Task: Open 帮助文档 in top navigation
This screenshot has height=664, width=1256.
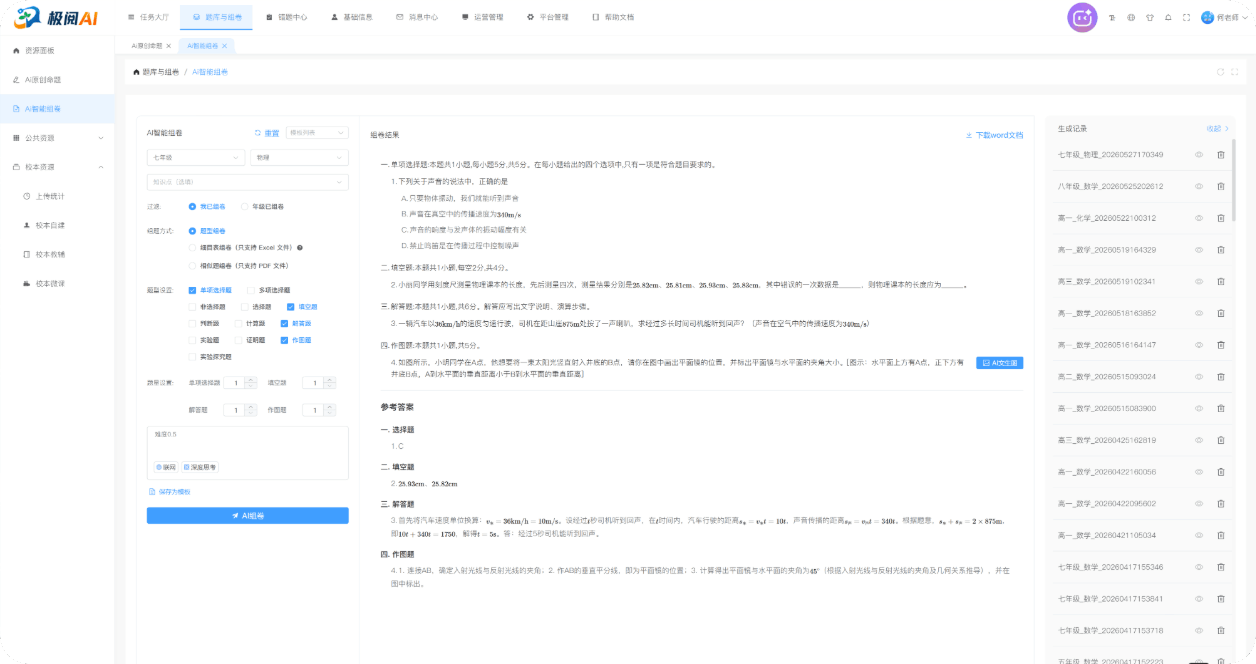Action: click(x=613, y=17)
